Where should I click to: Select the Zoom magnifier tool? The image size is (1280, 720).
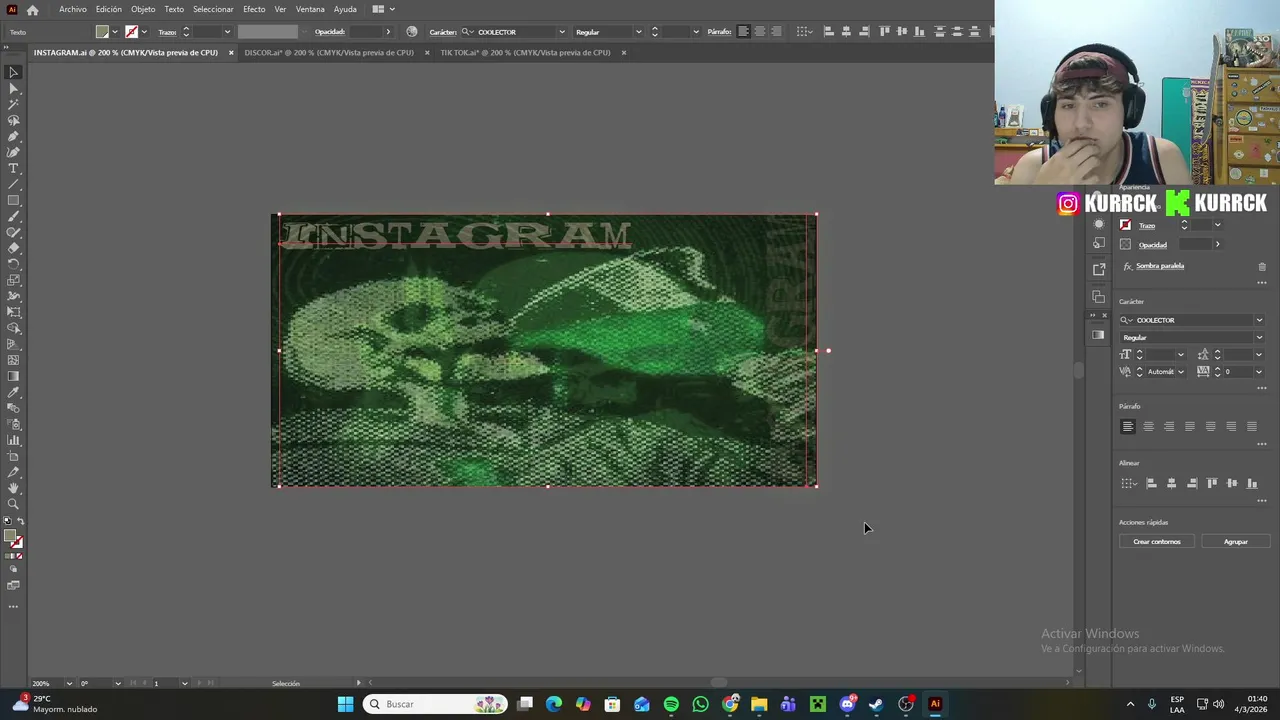click(x=14, y=504)
